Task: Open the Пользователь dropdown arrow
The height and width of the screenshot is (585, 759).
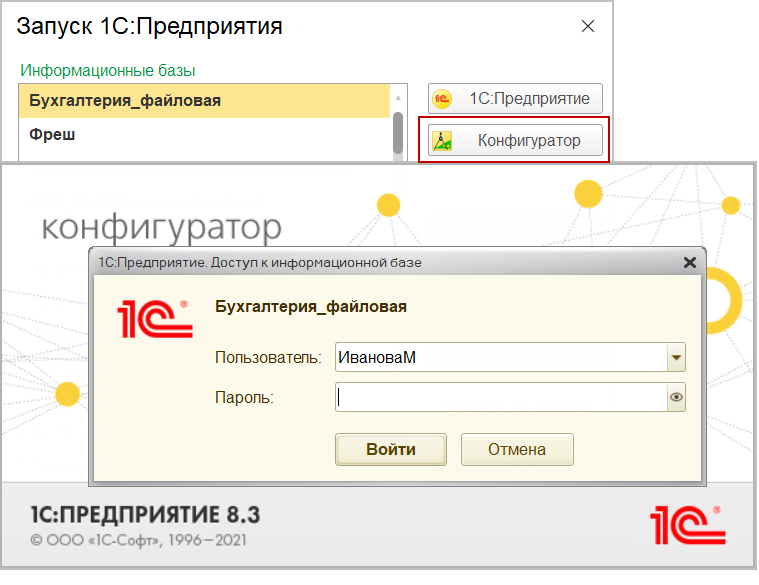Action: [676, 358]
